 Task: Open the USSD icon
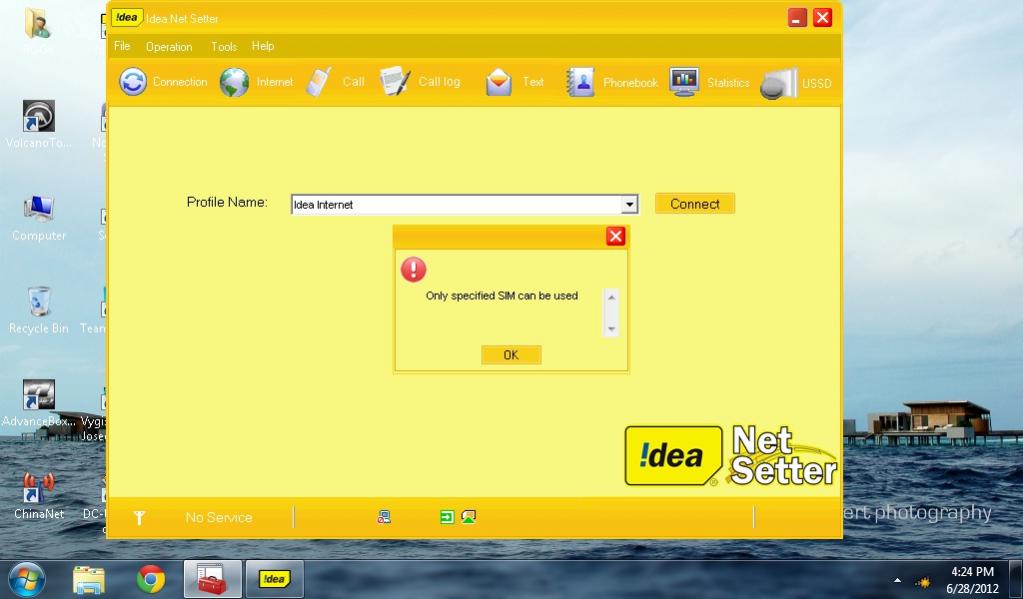pyautogui.click(x=779, y=83)
